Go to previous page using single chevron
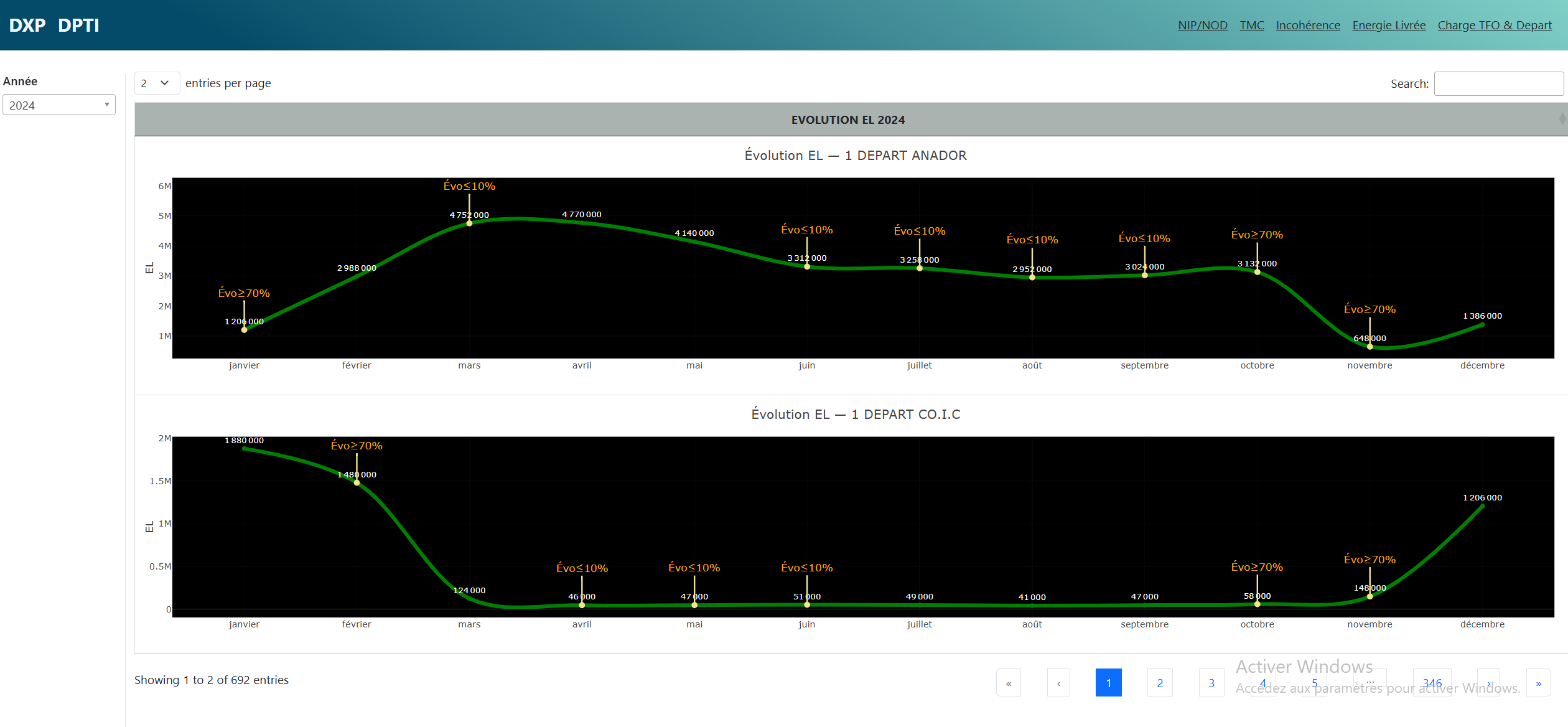1568x727 pixels. coord(1058,683)
